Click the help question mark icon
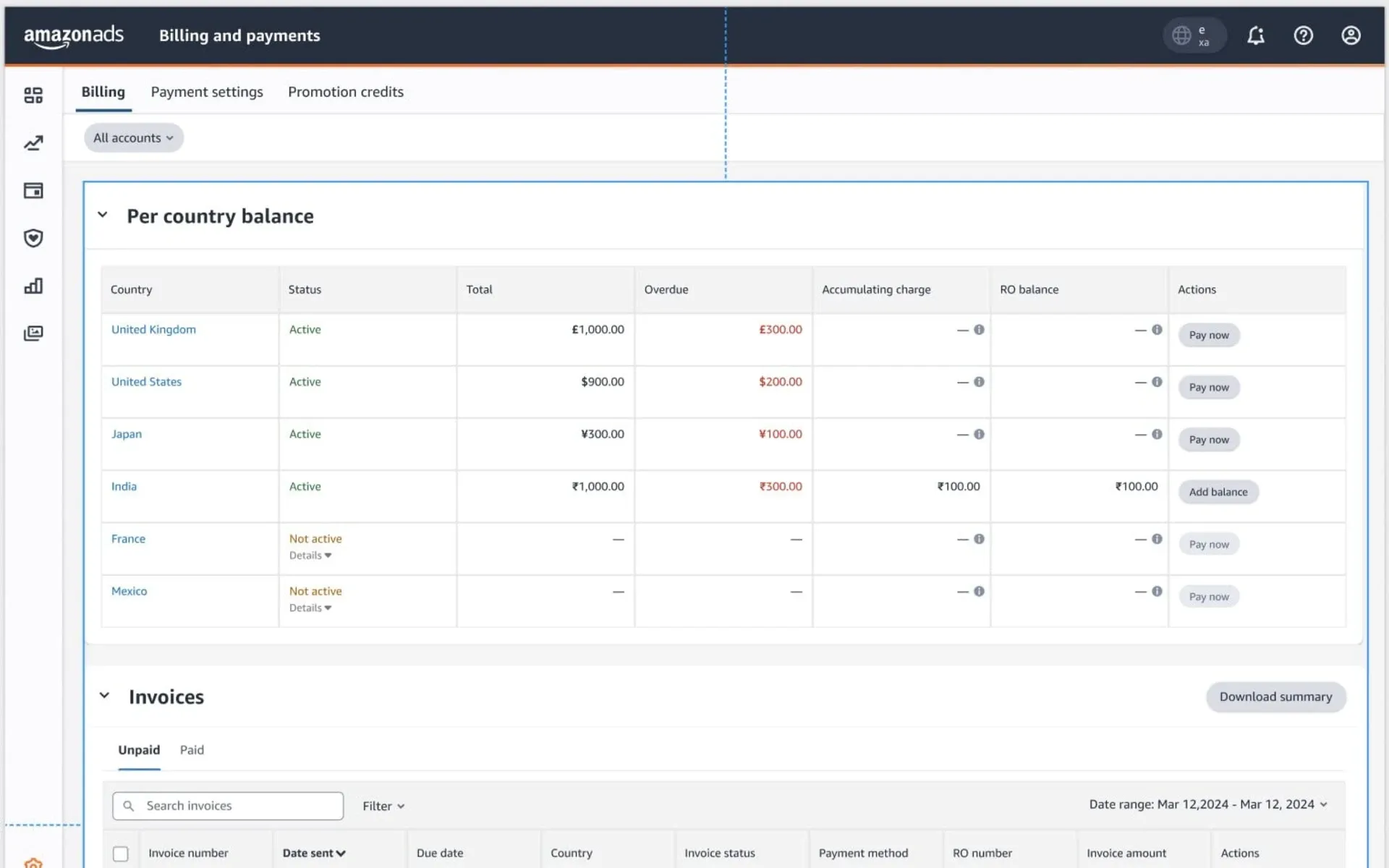1389x868 pixels. (1304, 35)
